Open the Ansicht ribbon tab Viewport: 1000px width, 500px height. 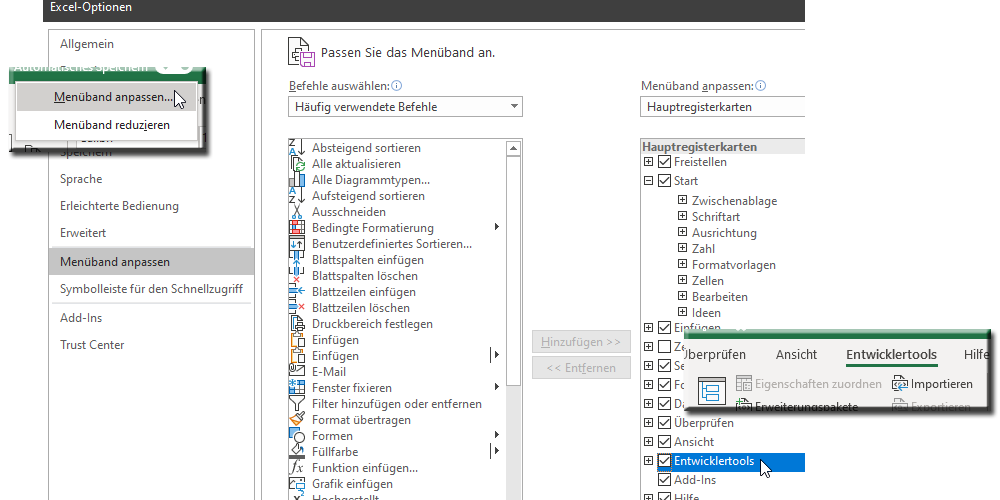point(796,355)
